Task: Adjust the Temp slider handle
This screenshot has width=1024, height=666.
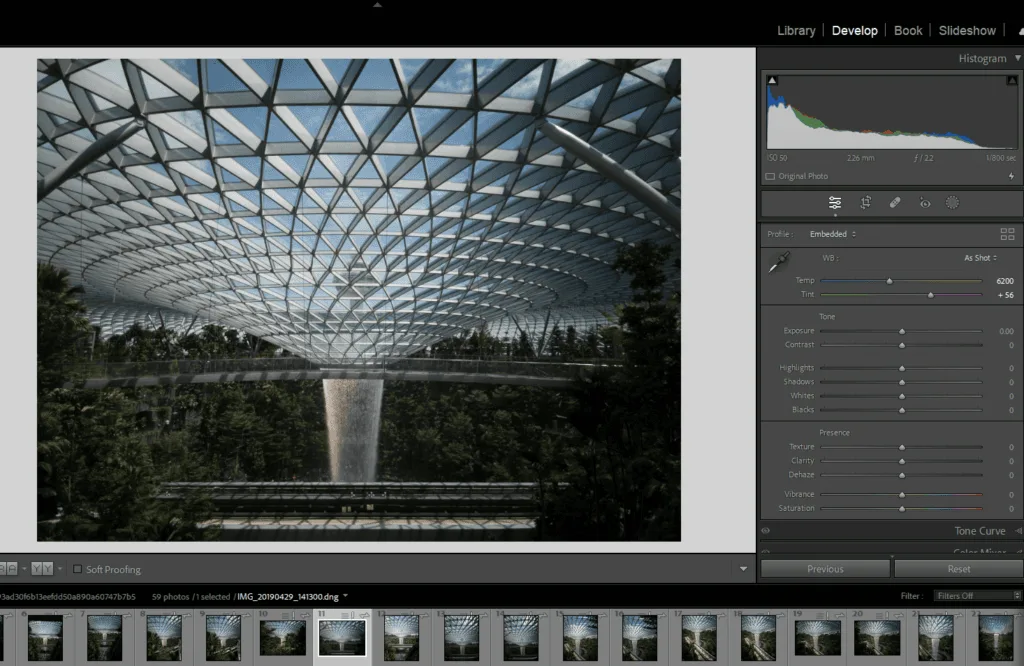Action: click(x=889, y=281)
